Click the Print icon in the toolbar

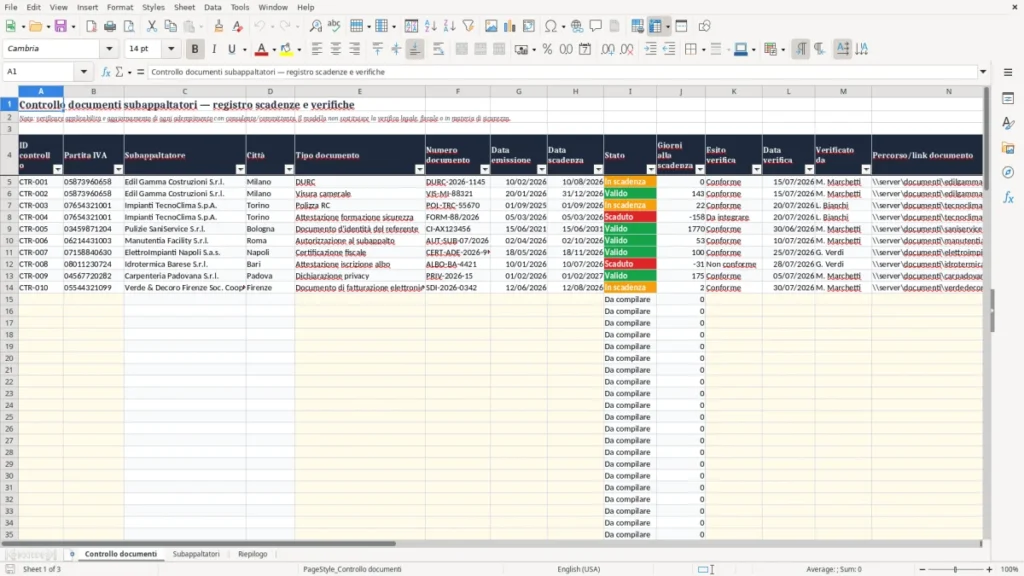(x=110, y=26)
